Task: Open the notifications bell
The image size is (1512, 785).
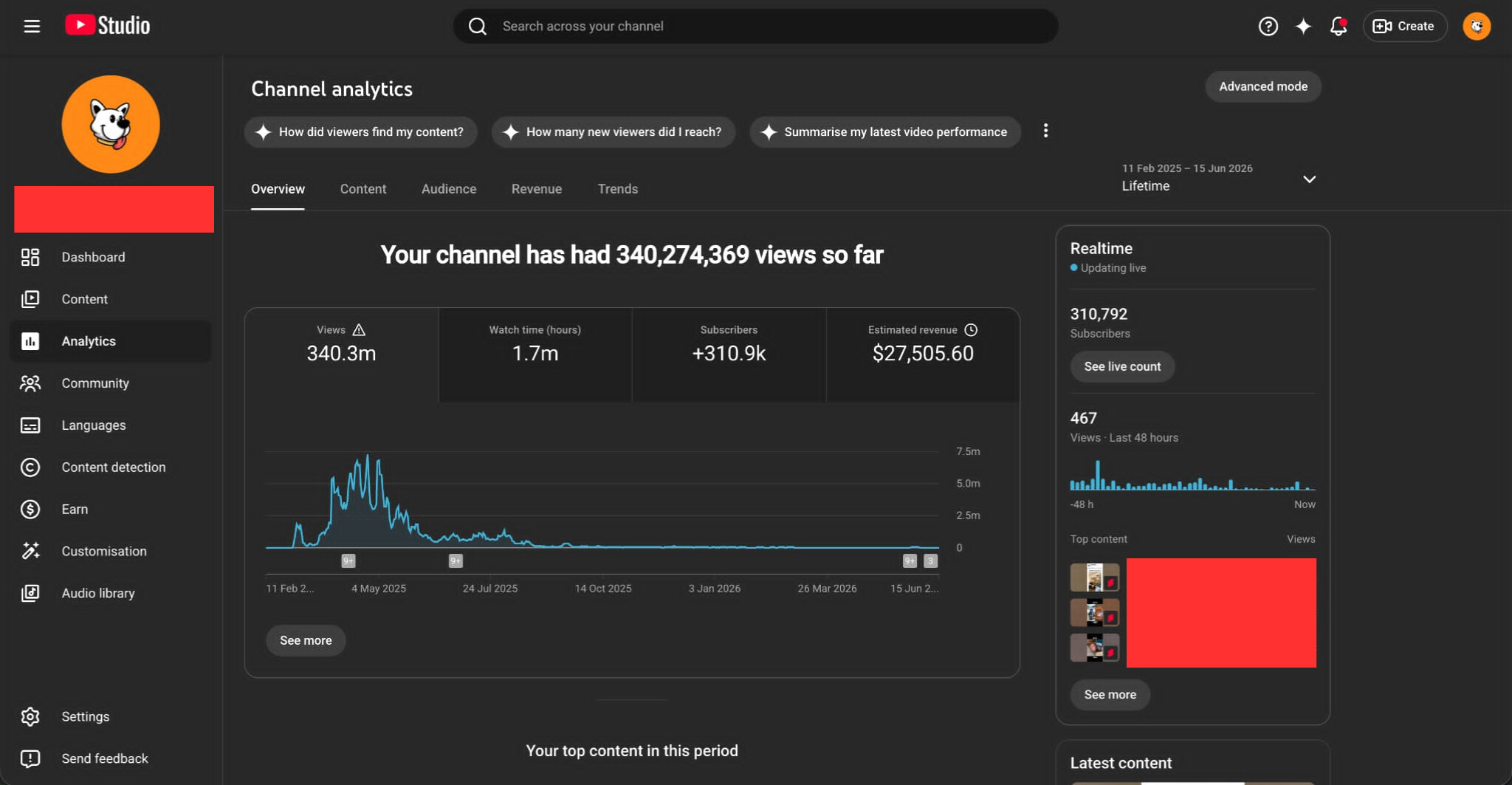Action: coord(1338,27)
